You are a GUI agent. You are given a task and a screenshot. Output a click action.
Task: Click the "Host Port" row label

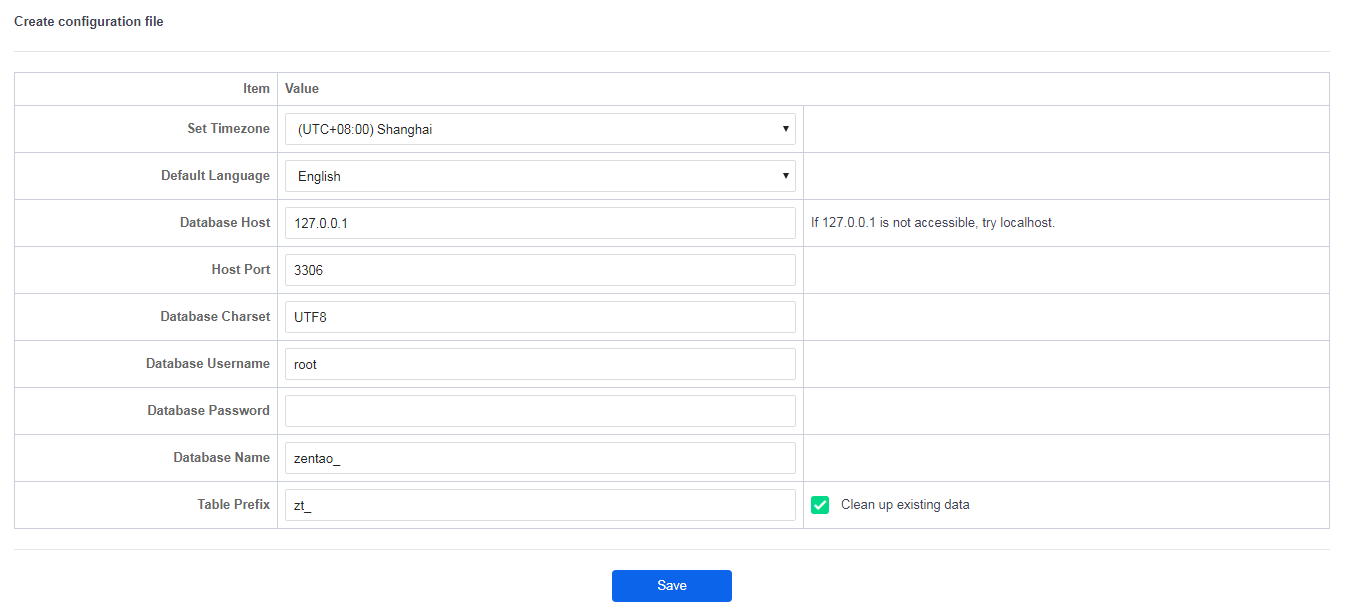tap(234, 270)
